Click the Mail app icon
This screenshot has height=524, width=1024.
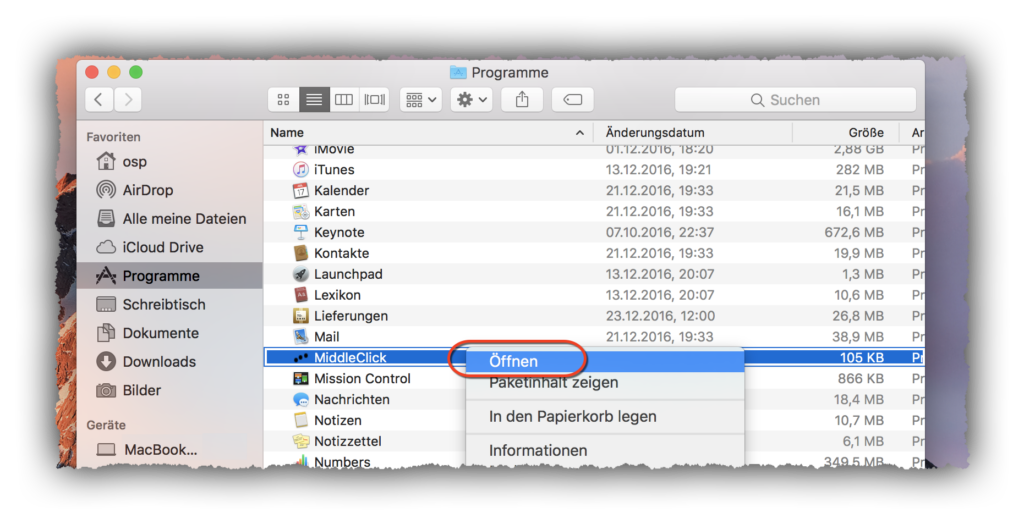tap(300, 337)
